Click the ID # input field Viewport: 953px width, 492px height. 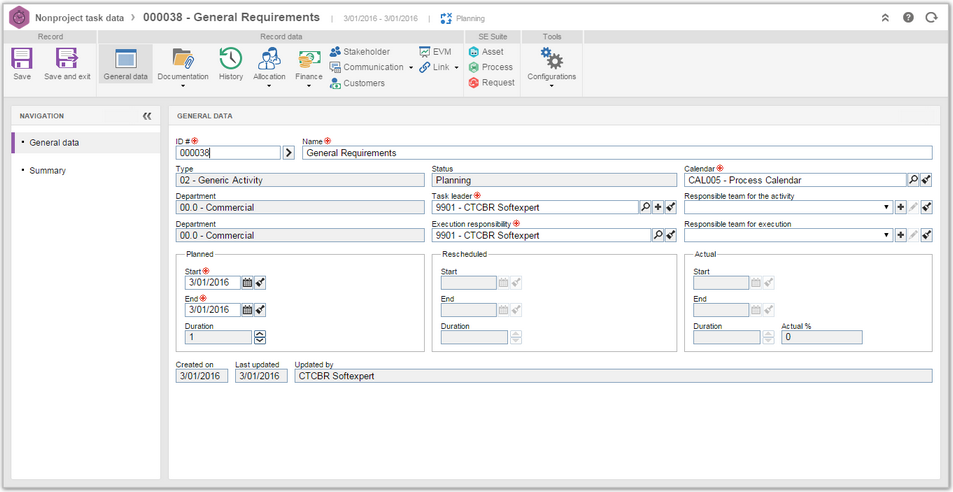[x=228, y=152]
